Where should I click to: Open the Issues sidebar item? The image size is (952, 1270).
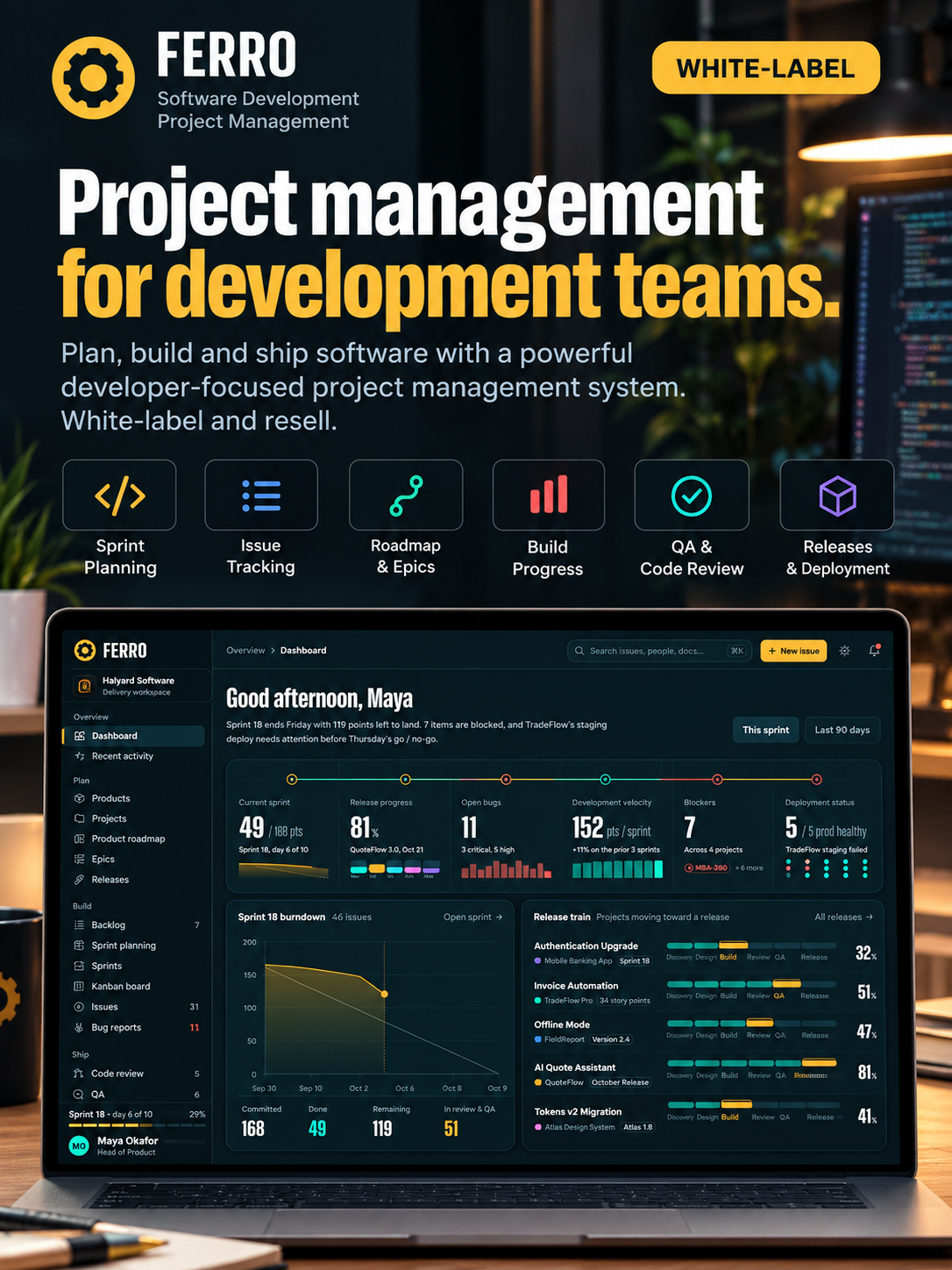coord(135,1007)
